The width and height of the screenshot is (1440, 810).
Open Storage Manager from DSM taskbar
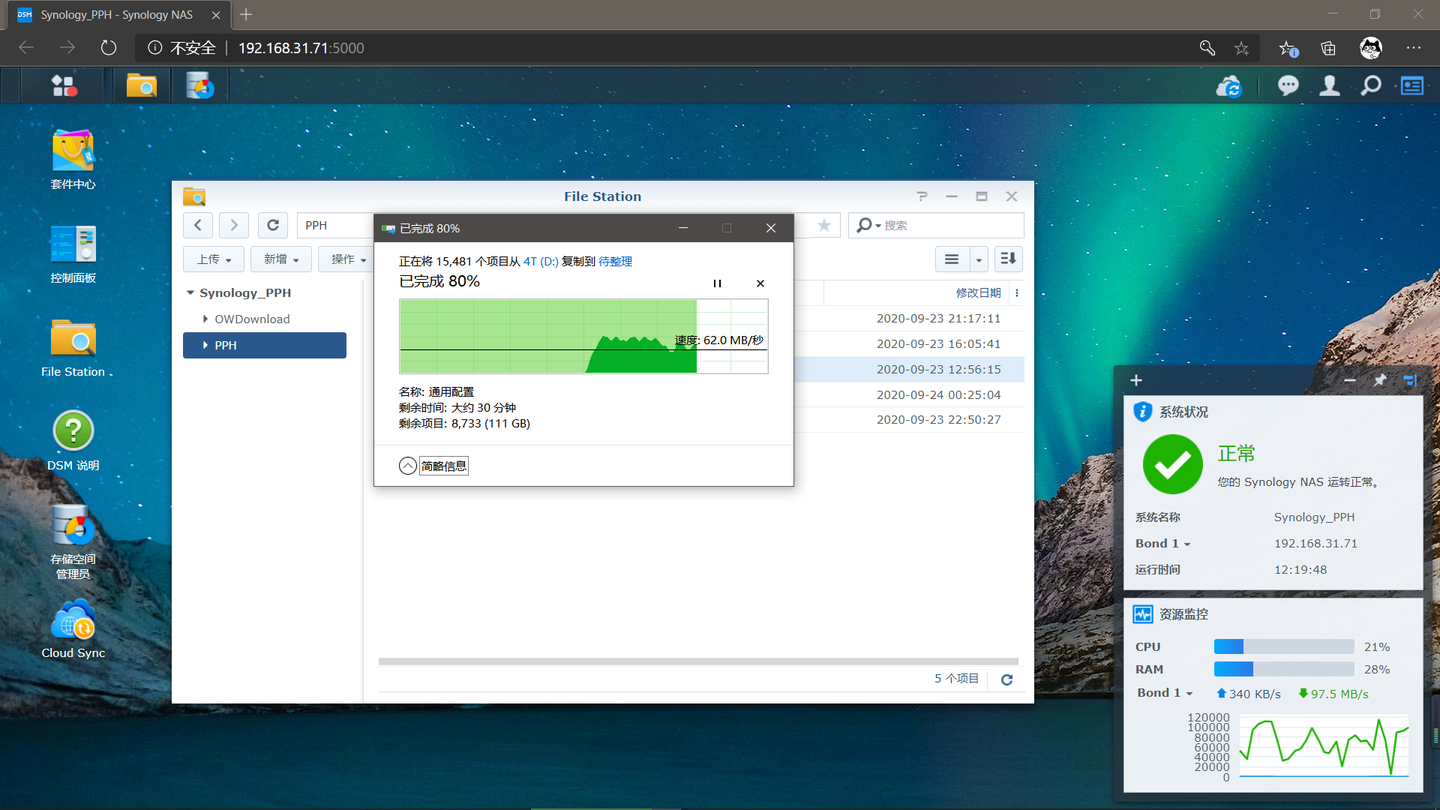pos(200,86)
